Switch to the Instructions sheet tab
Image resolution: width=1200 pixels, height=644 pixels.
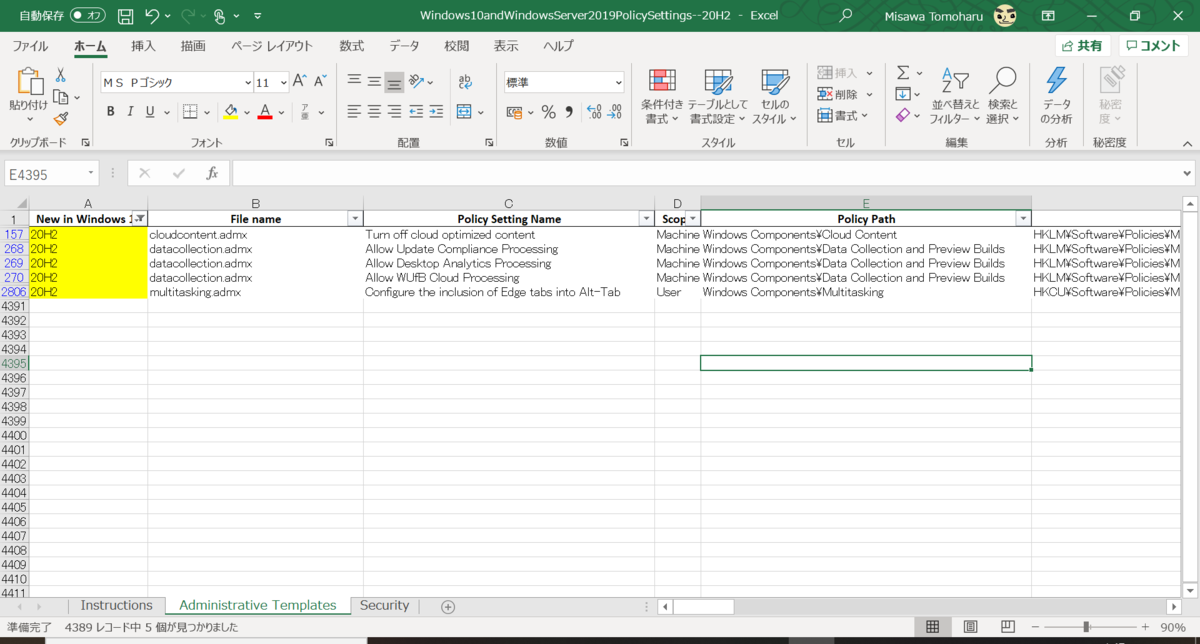point(116,606)
